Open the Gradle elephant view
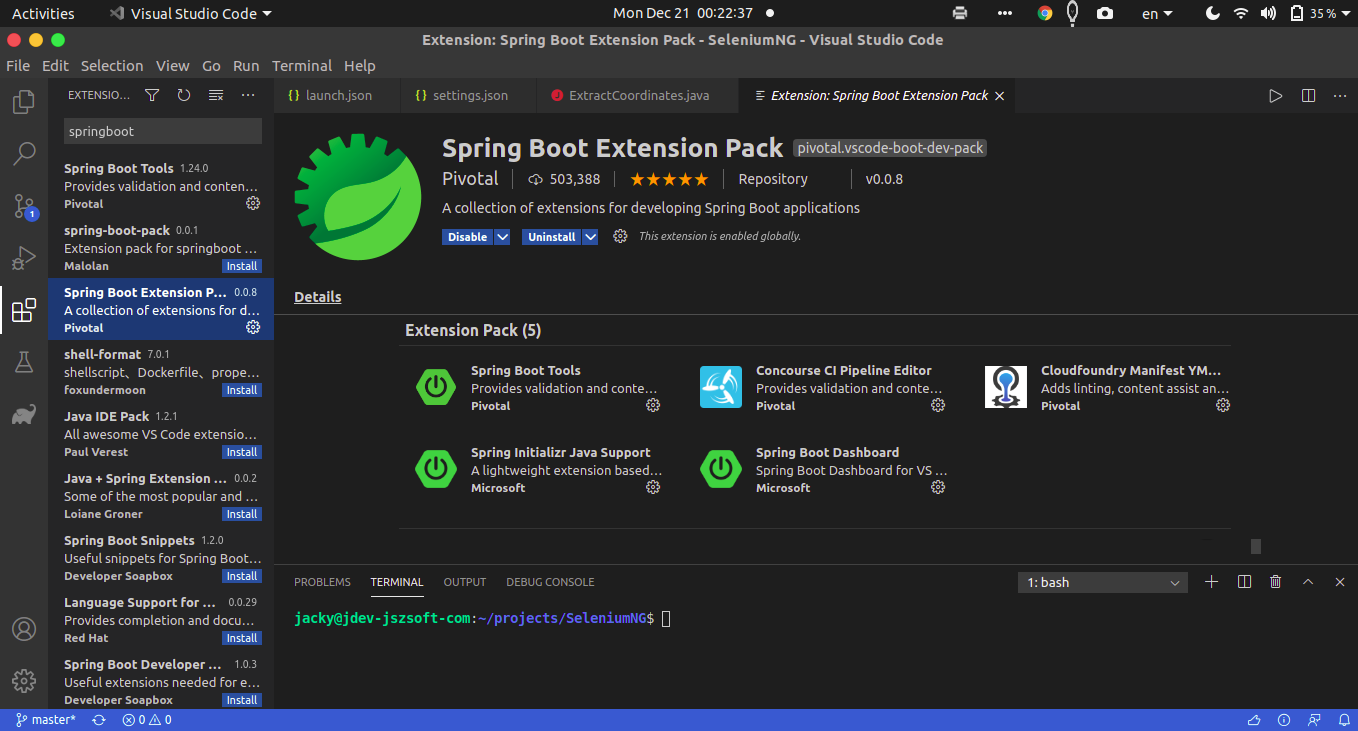This screenshot has height=731, width=1358. click(x=23, y=414)
